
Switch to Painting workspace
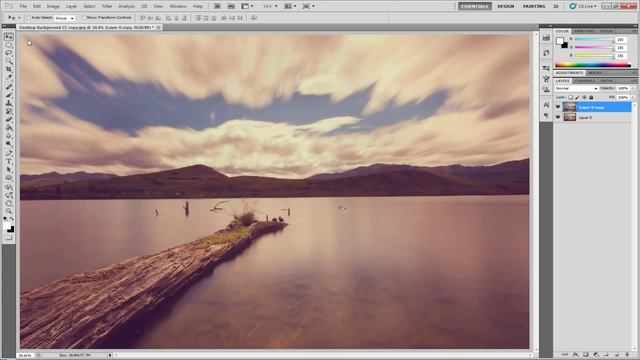click(x=534, y=6)
